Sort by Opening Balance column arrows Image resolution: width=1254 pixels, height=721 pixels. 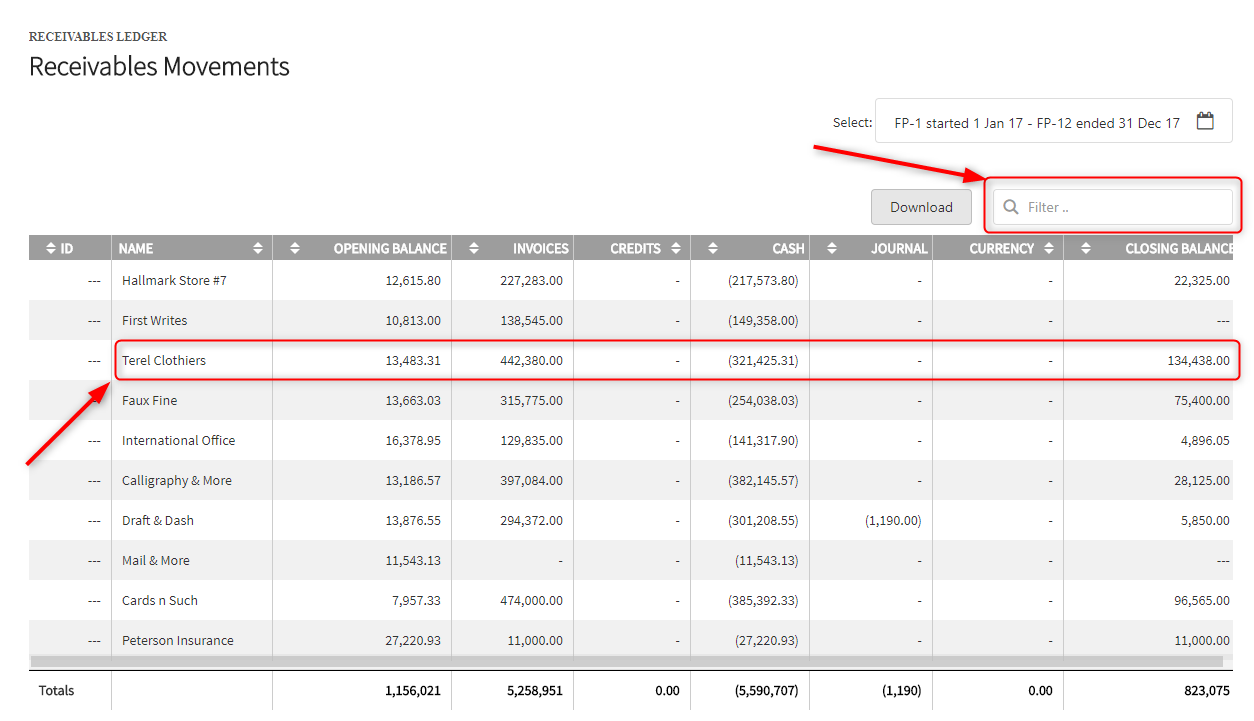click(294, 248)
